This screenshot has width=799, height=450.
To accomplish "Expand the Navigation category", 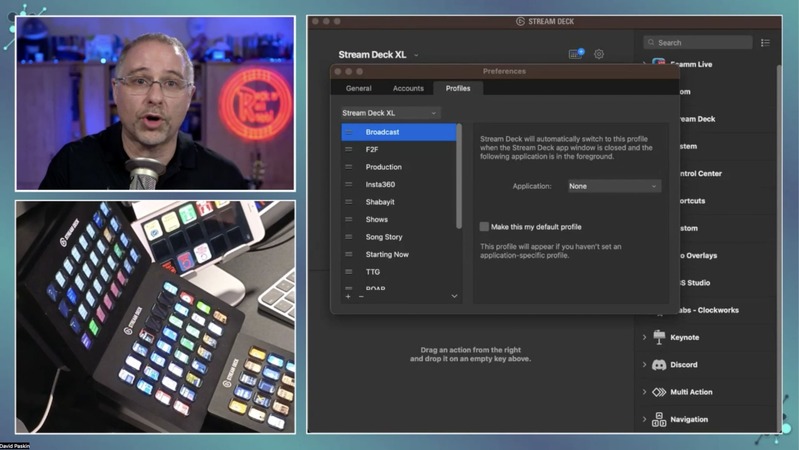I will (644, 419).
